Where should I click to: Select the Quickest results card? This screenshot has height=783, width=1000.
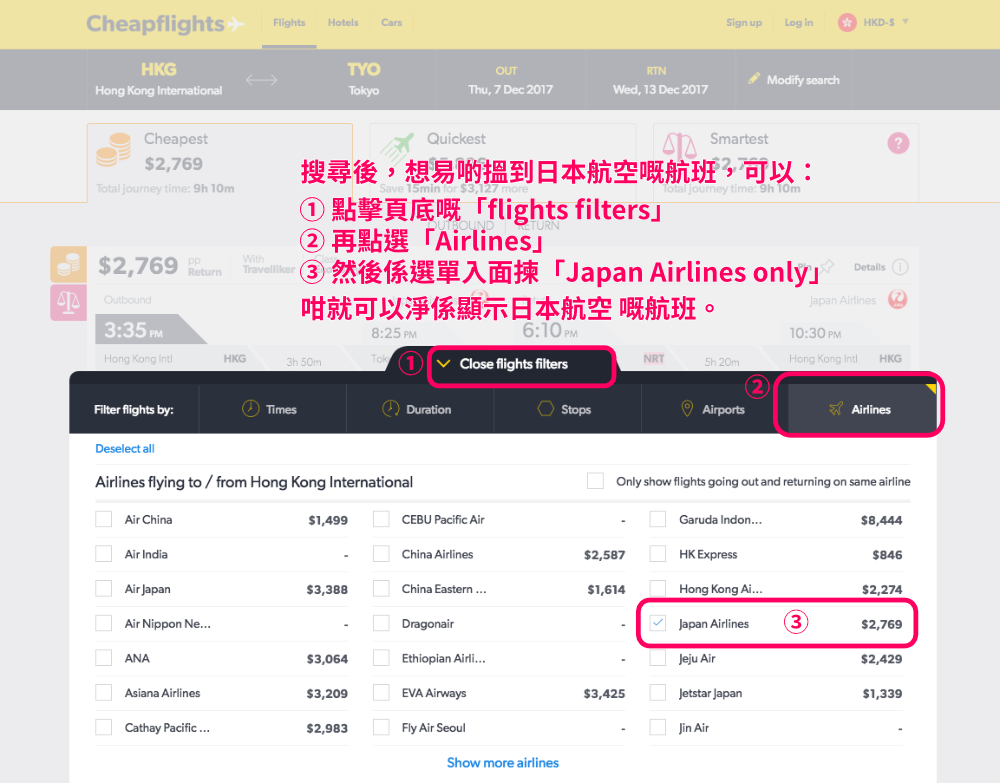point(503,163)
